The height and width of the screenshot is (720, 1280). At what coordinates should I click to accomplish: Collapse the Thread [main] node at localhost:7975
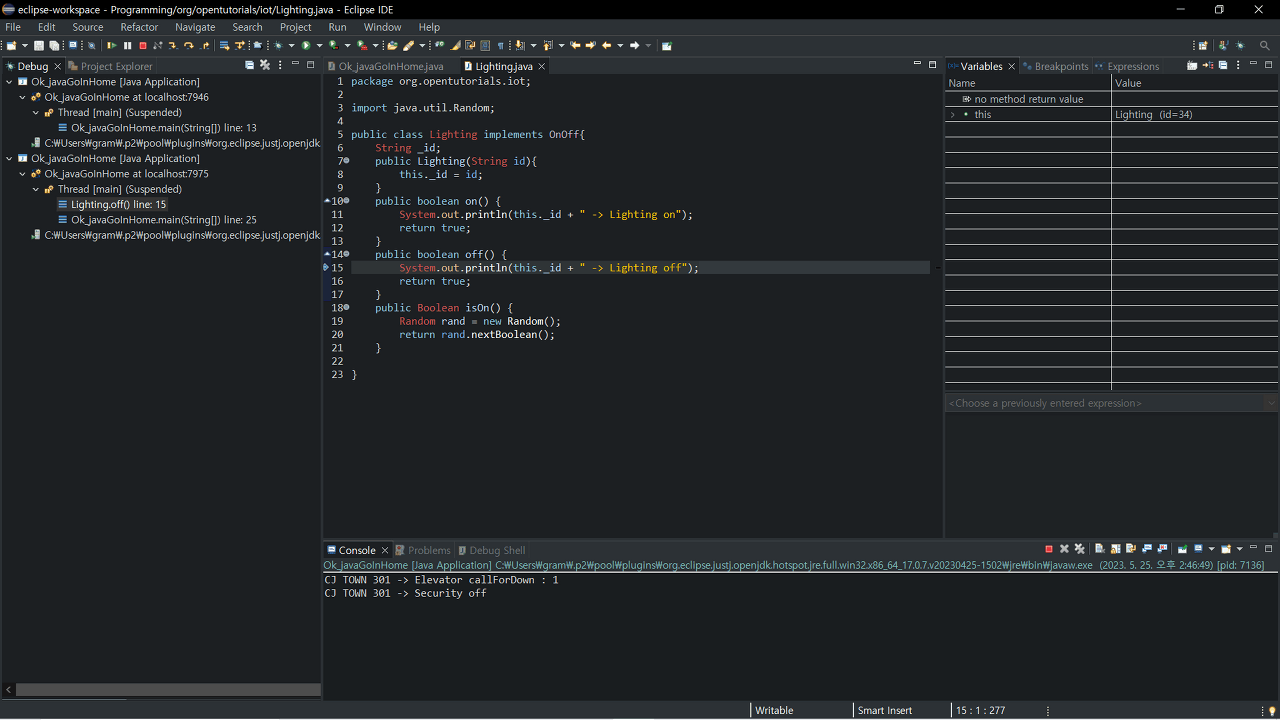coord(36,189)
